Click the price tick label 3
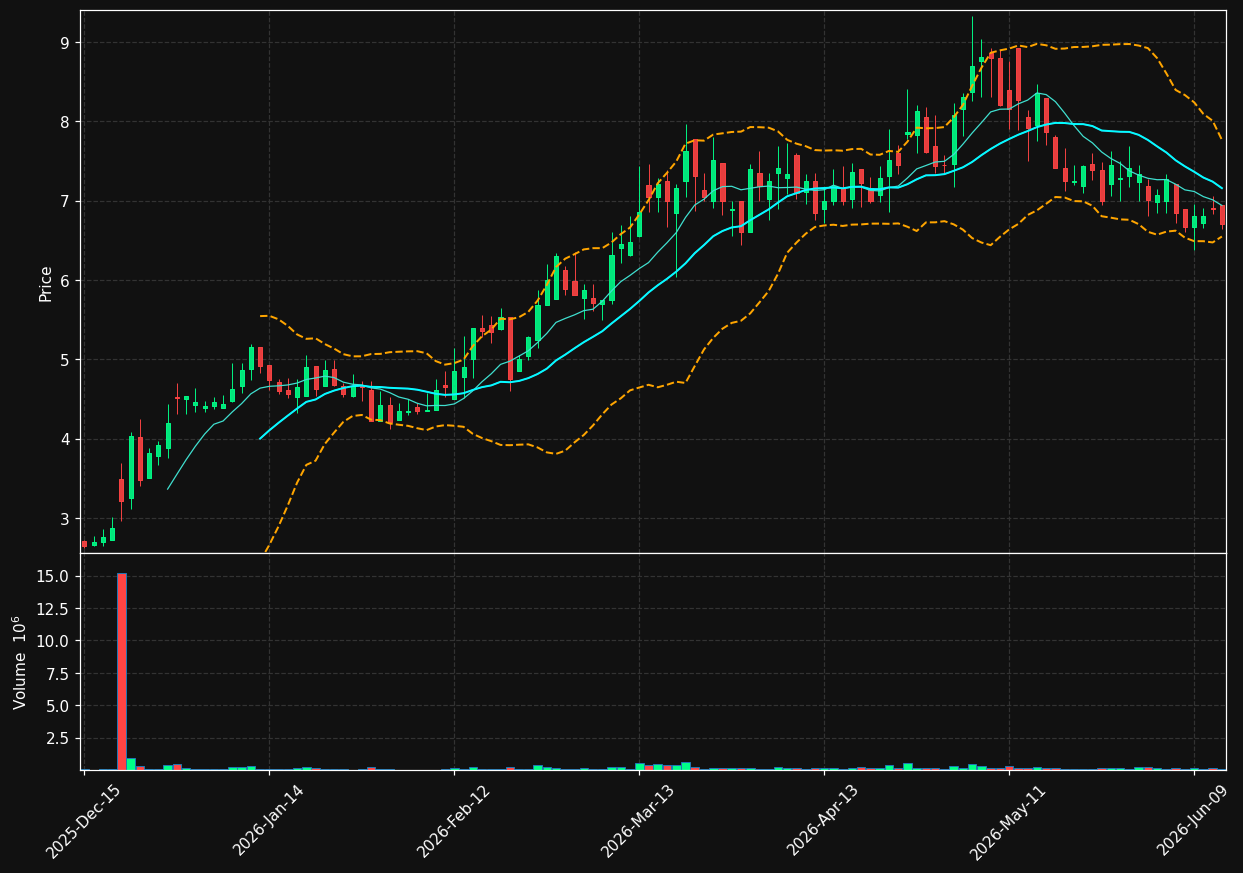This screenshot has height=873, width=1243. point(64,519)
